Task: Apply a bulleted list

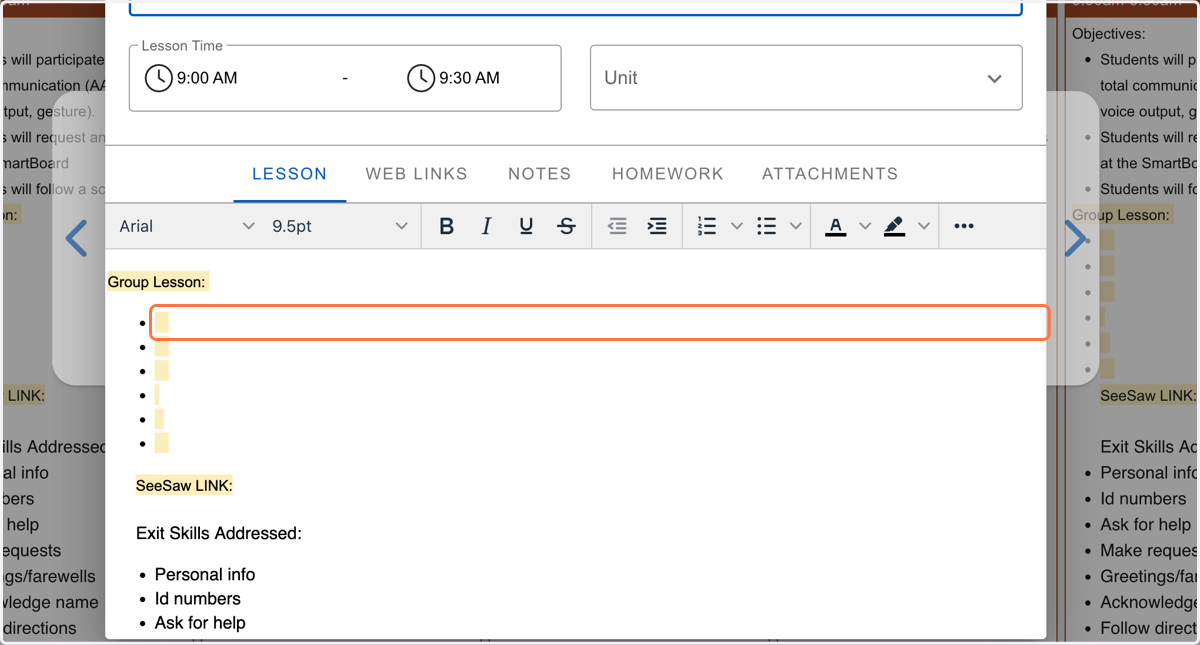Action: [767, 226]
